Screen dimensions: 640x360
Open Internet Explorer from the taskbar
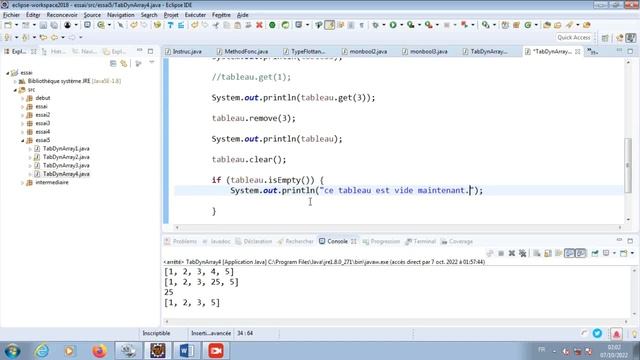click(x=42, y=351)
